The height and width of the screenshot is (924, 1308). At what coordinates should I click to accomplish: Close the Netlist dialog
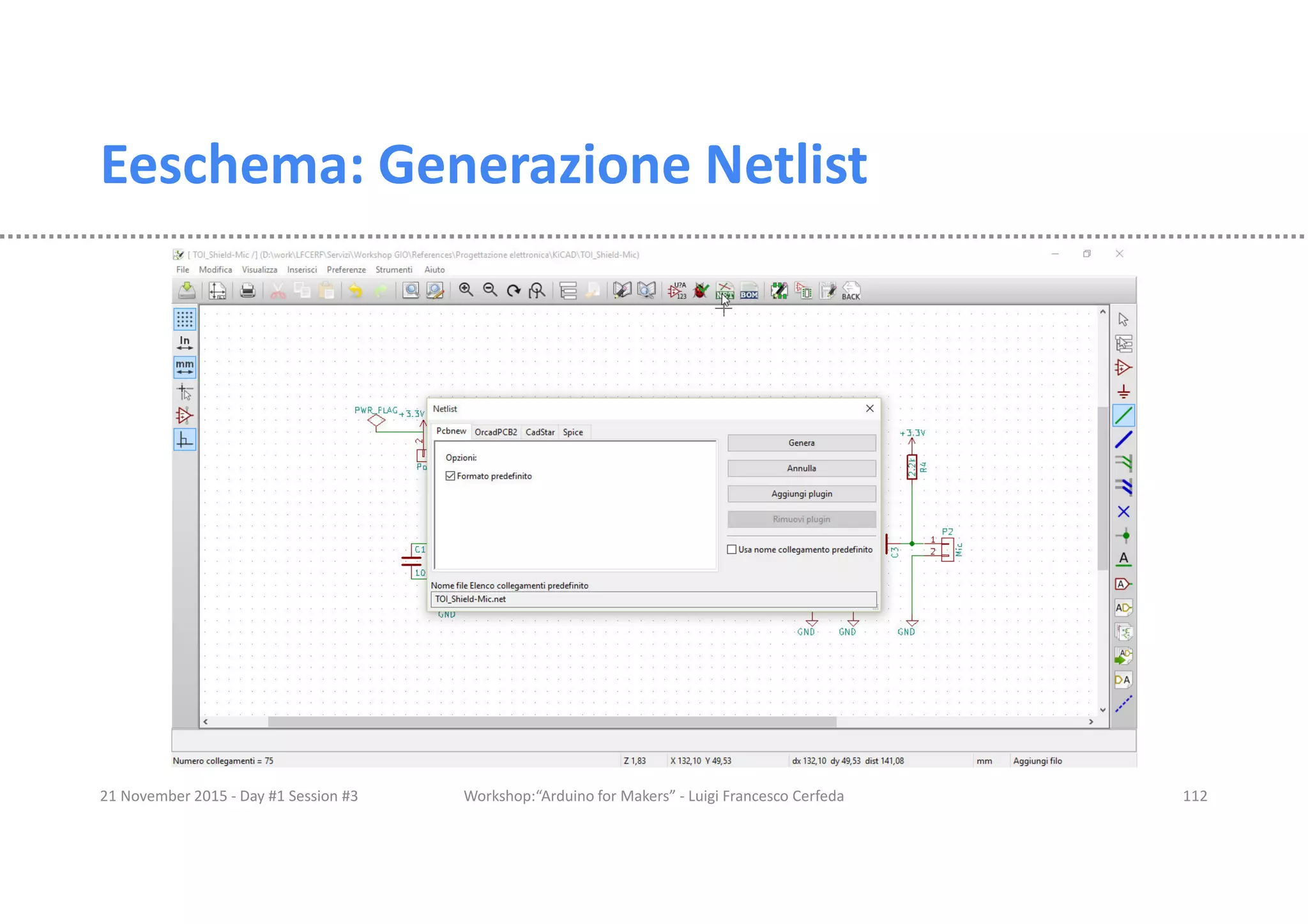[870, 409]
